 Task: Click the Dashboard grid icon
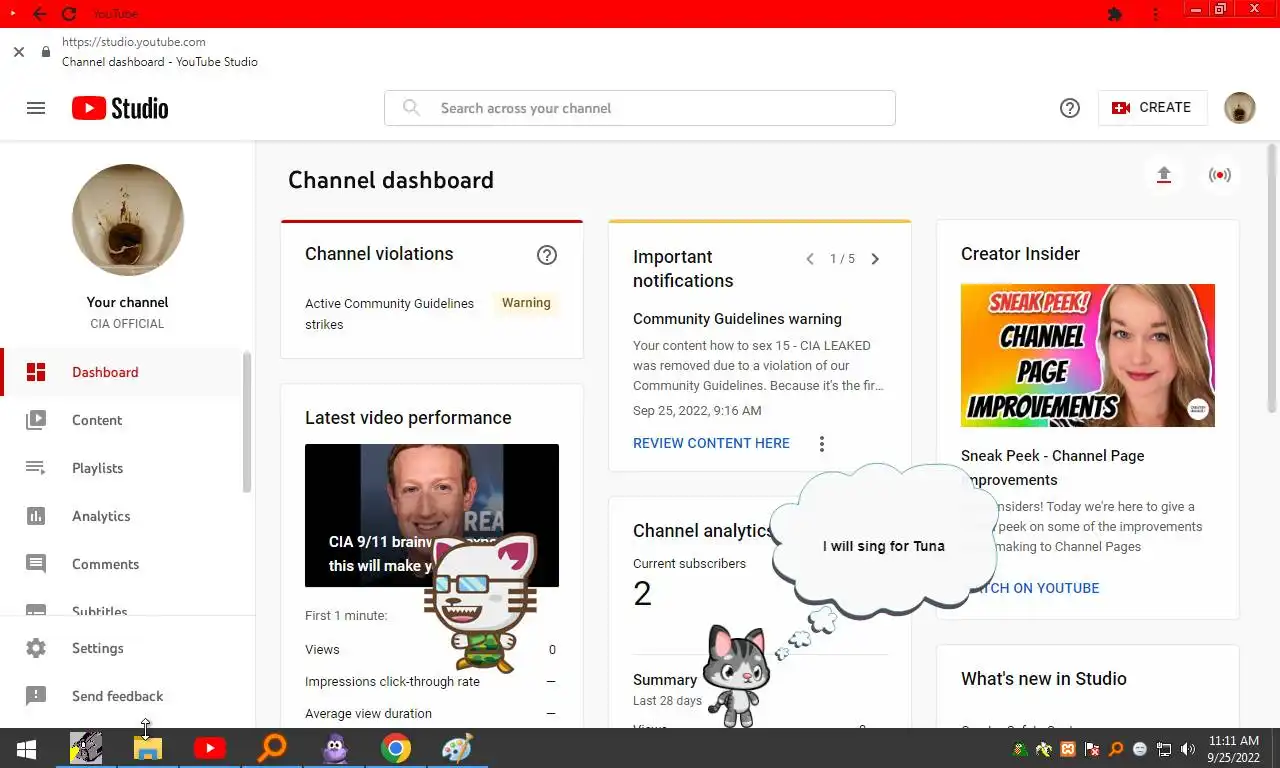point(36,372)
